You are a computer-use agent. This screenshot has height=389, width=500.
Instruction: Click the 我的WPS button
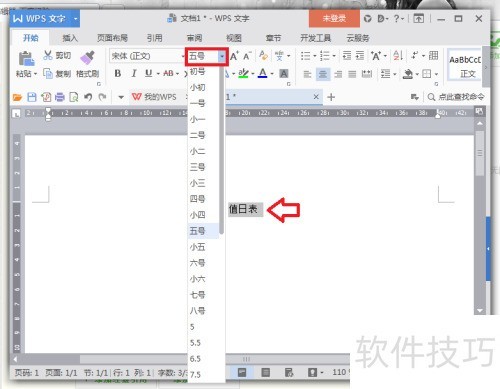(x=154, y=97)
